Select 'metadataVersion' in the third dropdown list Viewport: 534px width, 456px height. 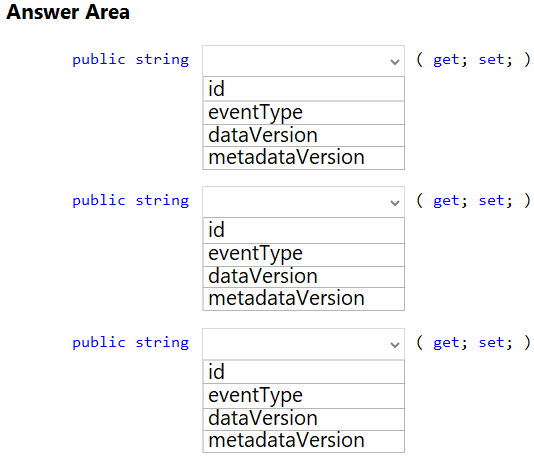pyautogui.click(x=303, y=441)
